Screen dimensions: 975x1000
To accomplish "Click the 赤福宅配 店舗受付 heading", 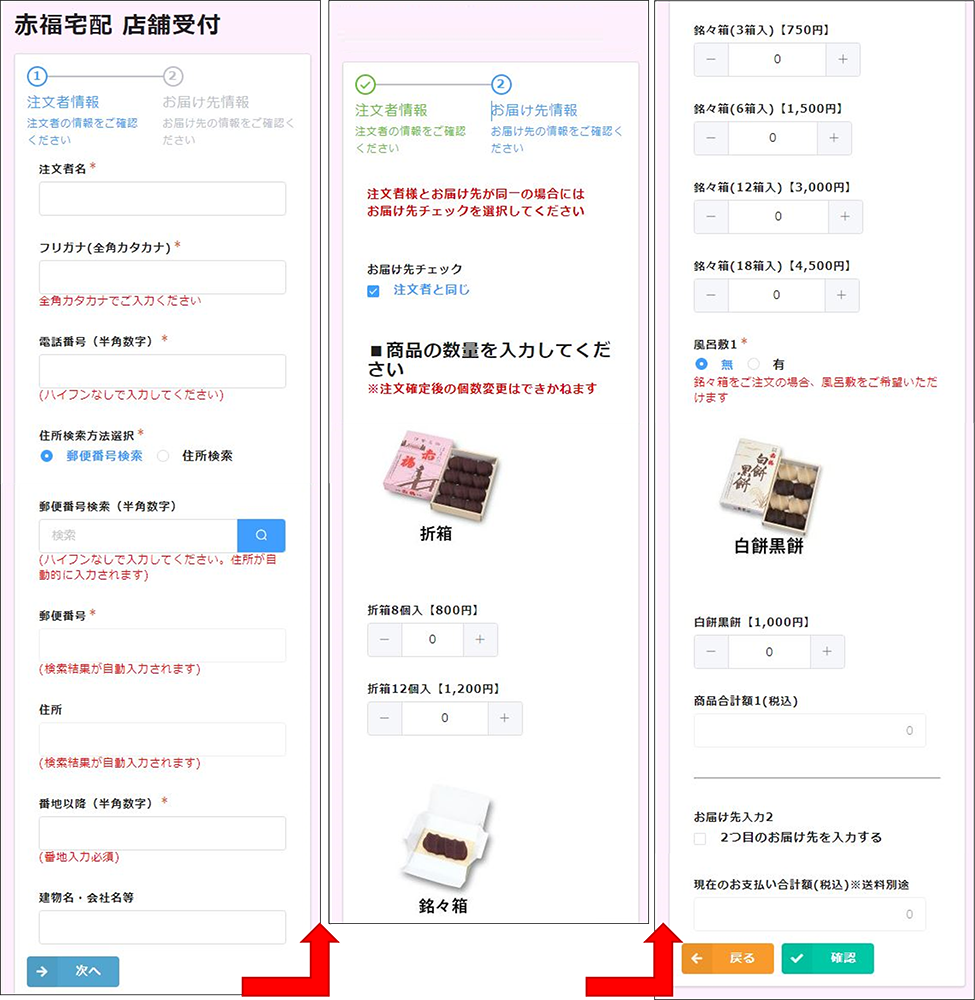I will pos(117,25).
